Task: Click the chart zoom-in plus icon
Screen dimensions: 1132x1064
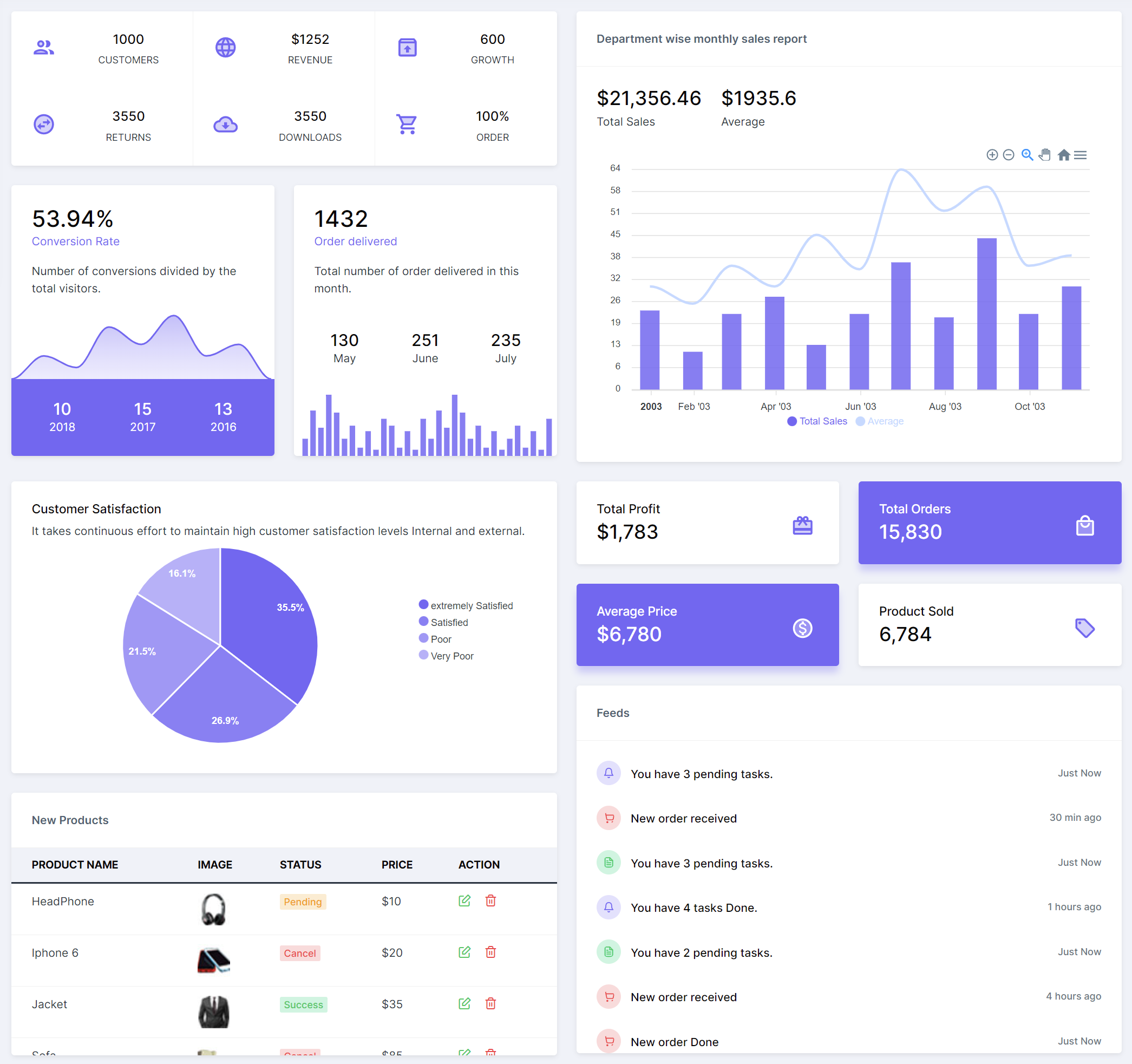Action: point(992,155)
